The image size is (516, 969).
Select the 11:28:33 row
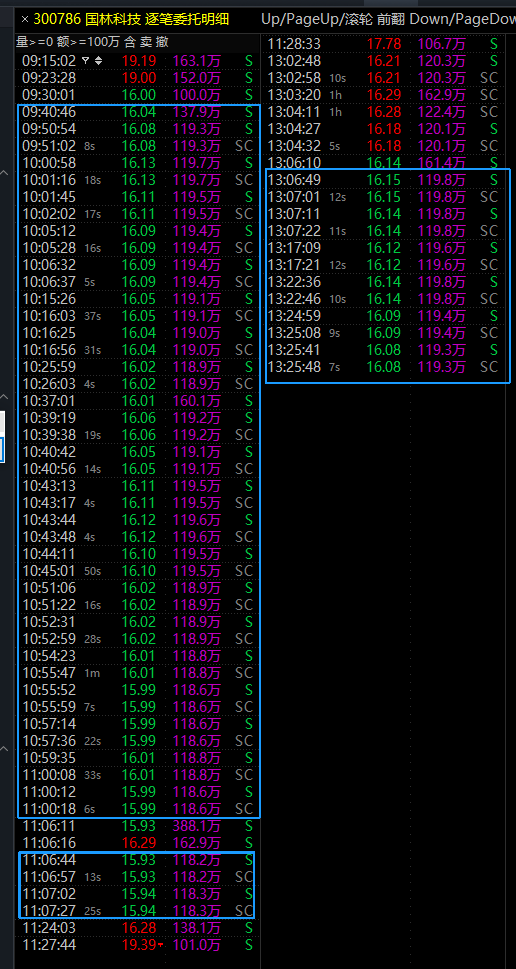coord(386,44)
